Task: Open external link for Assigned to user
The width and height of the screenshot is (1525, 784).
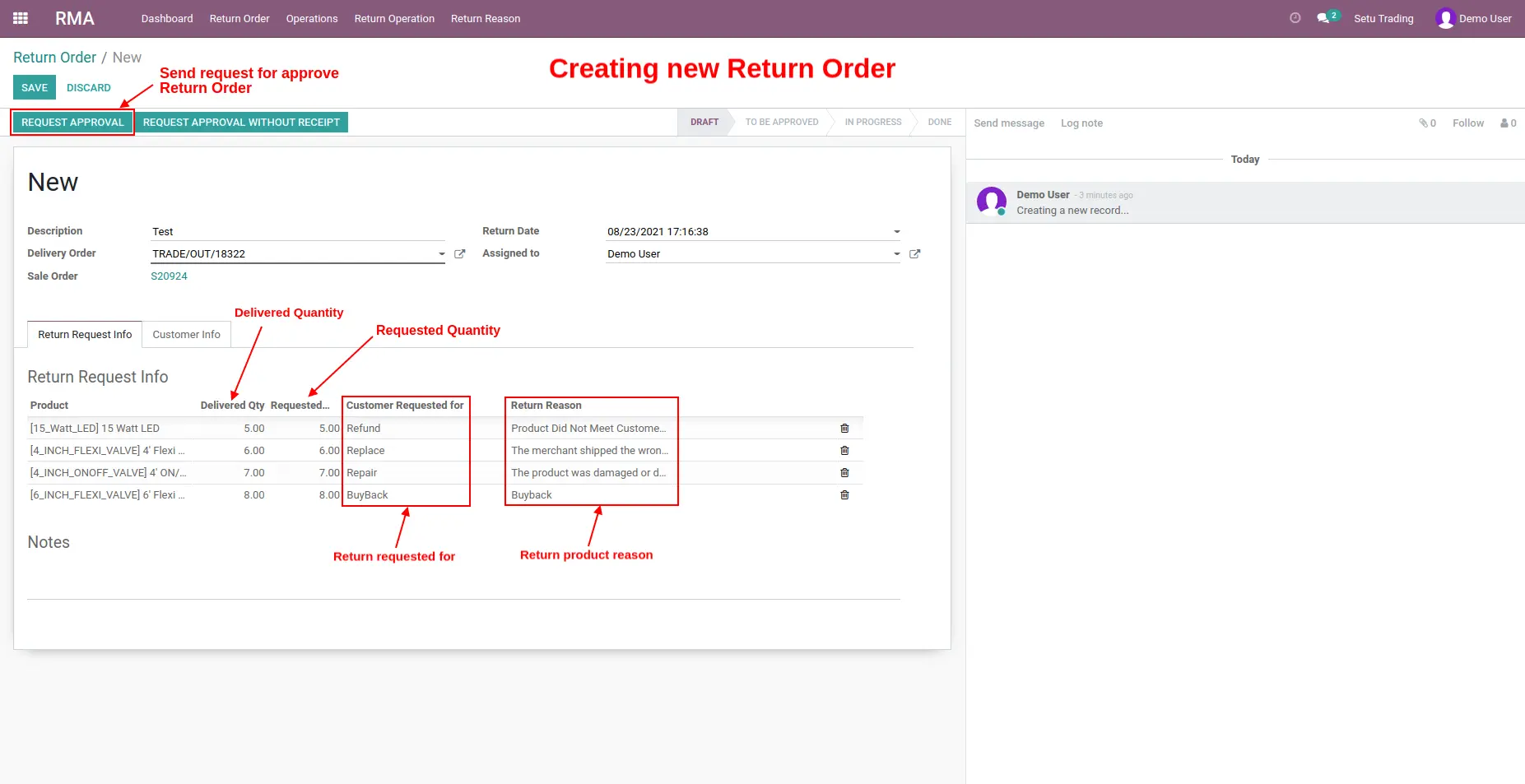Action: click(914, 254)
